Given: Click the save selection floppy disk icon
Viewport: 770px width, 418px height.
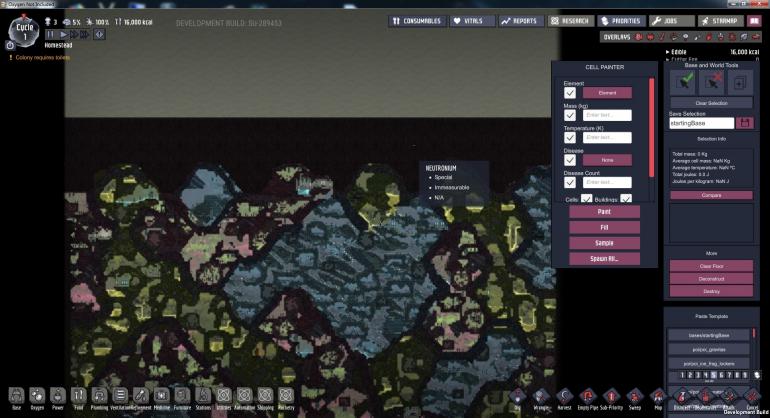Looking at the screenshot, I should [x=744, y=122].
